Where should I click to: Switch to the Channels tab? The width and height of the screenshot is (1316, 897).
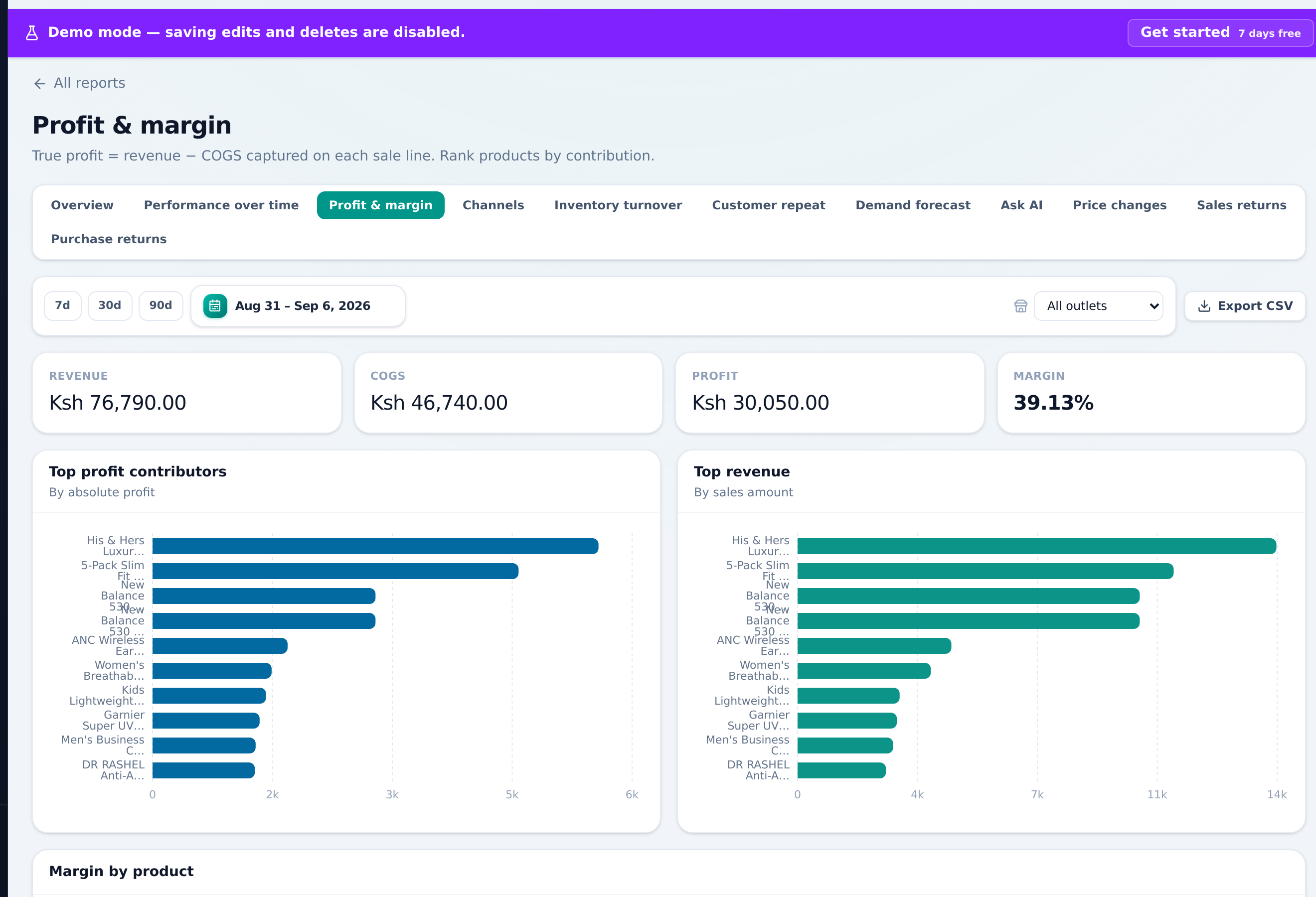pos(493,205)
